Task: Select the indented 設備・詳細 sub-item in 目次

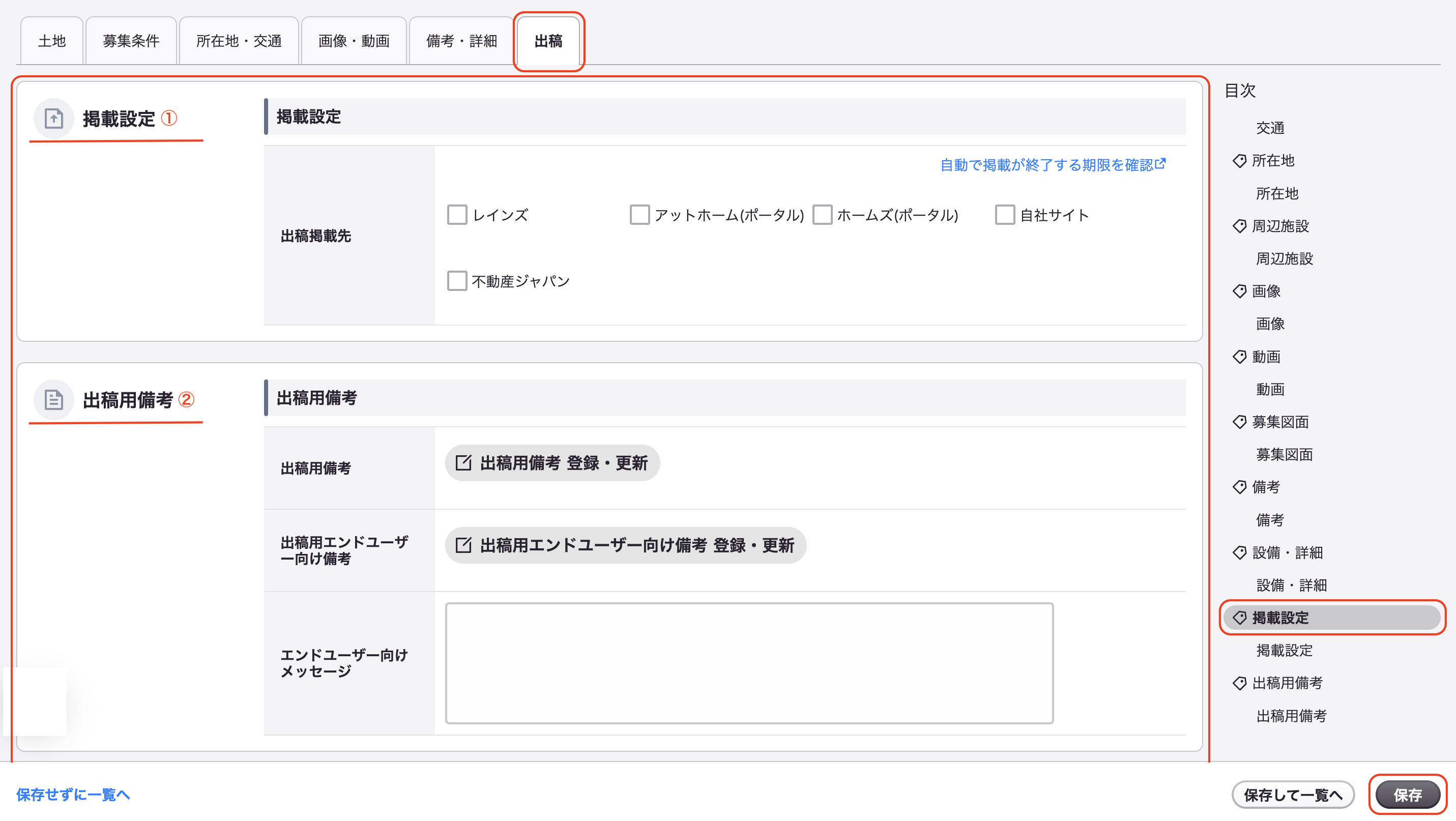Action: click(x=1292, y=585)
